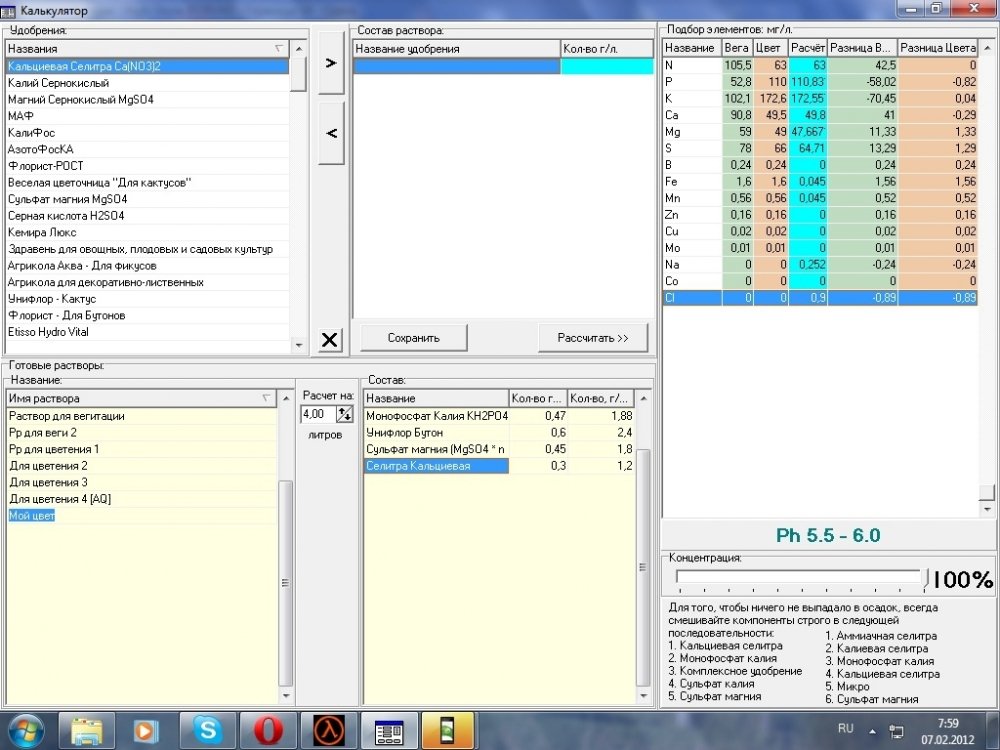
Task: Sort solutions by Имя раствора column header
Action: tap(141, 398)
